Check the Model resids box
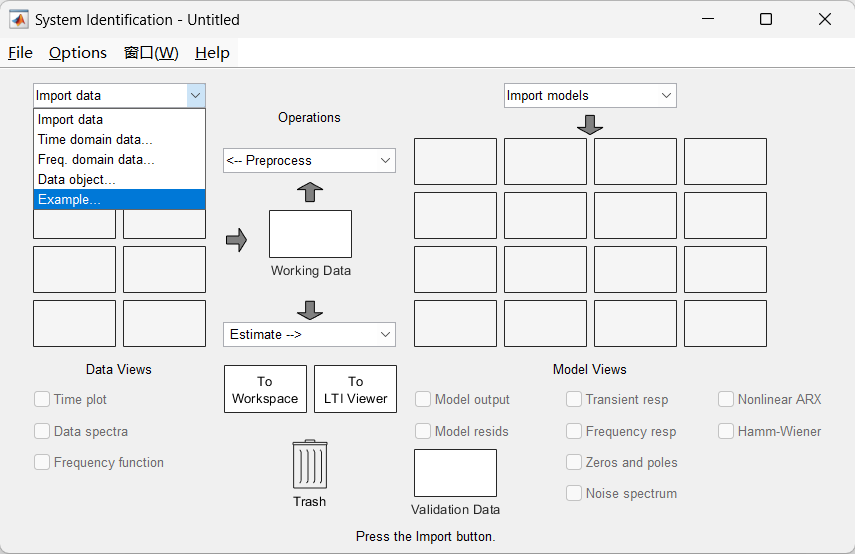855x554 pixels. pyautogui.click(x=423, y=431)
